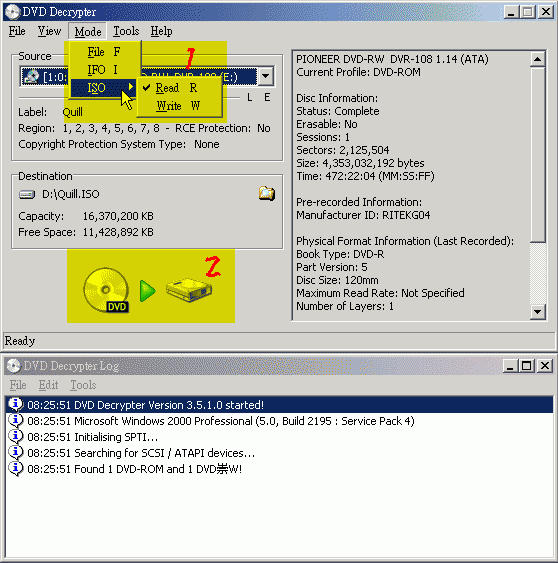Viewport: 558px width, 563px height.
Task: Click scroll down arrow in disc info panel
Action: pyautogui.click(x=538, y=311)
